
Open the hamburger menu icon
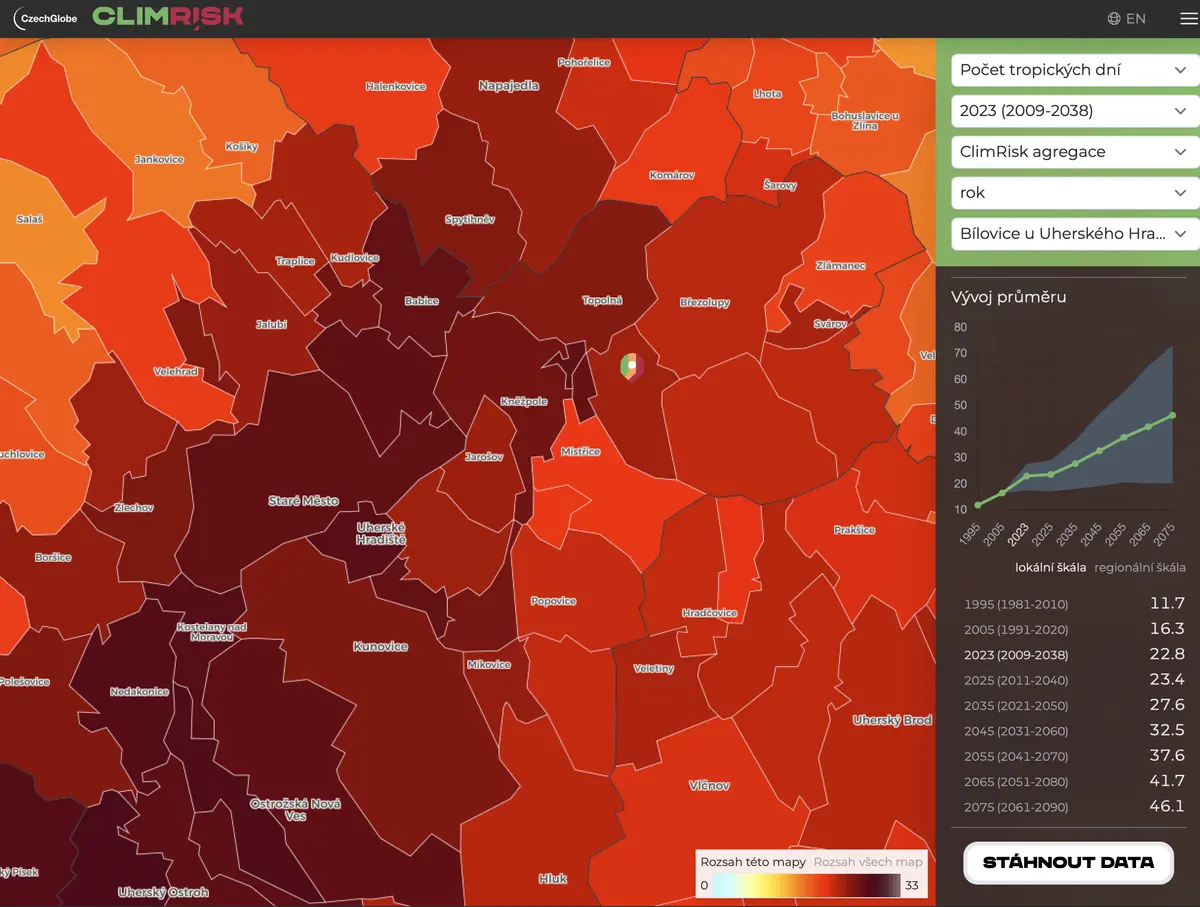click(1188, 18)
